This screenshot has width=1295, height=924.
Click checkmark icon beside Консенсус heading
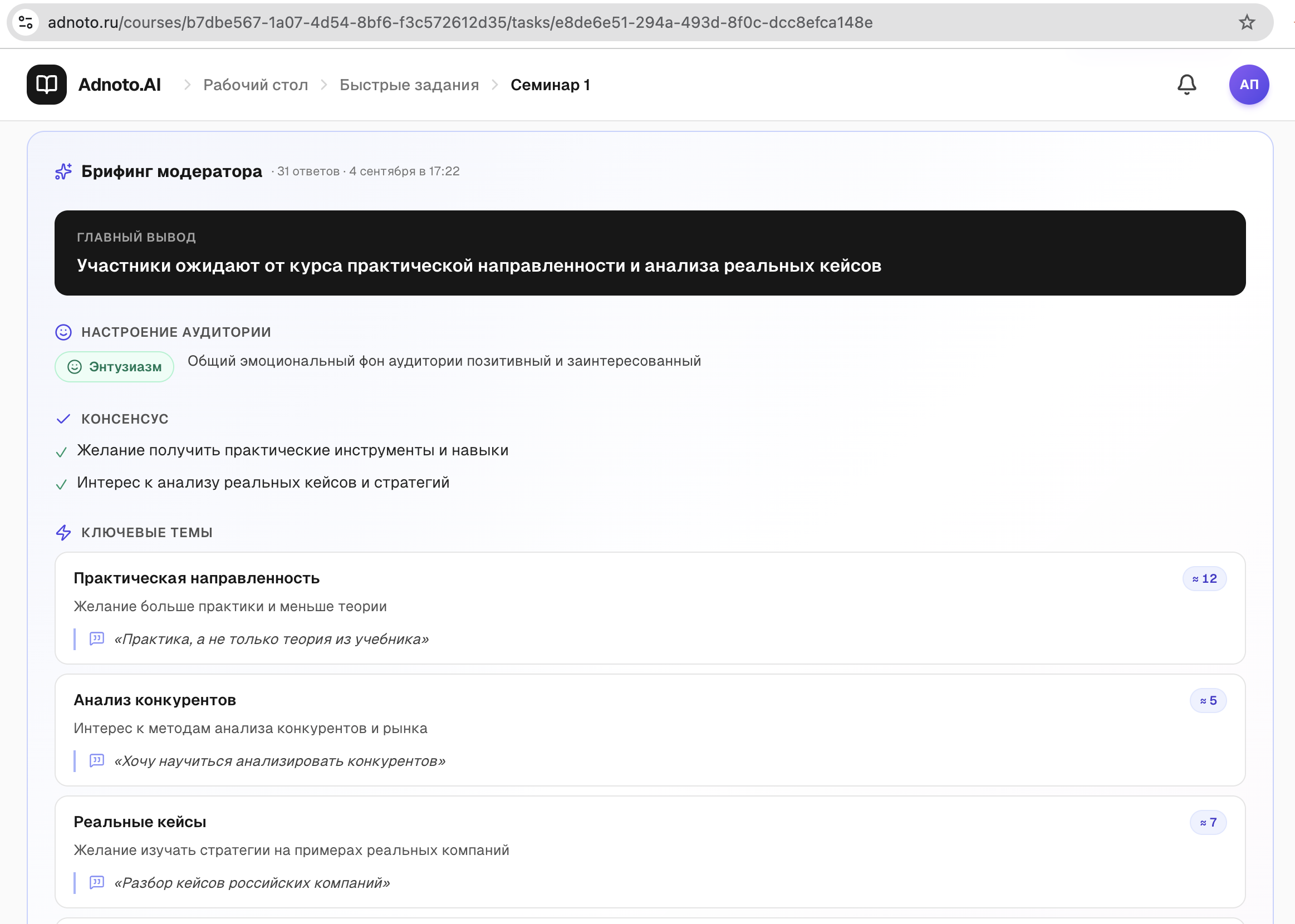63,419
